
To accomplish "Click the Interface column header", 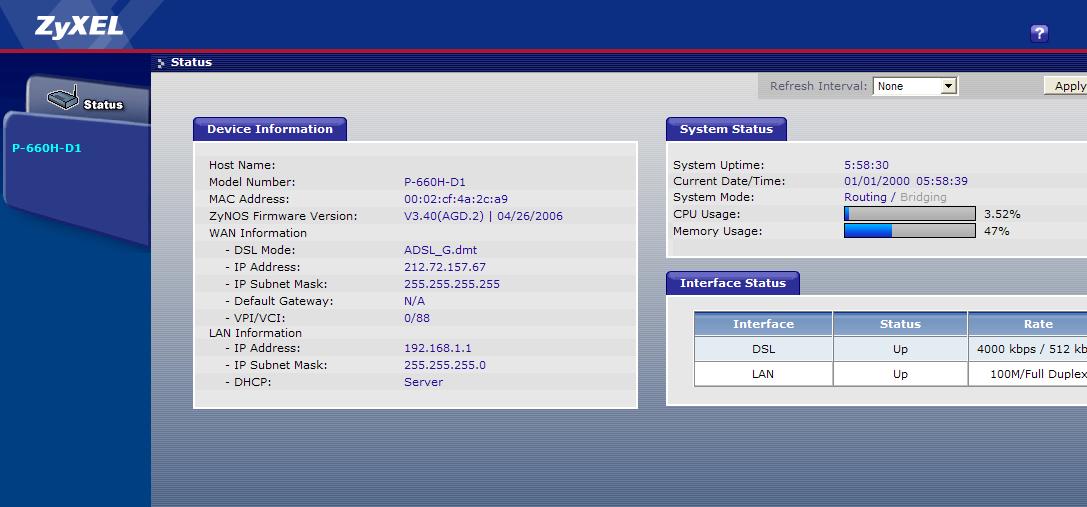I will tap(763, 324).
